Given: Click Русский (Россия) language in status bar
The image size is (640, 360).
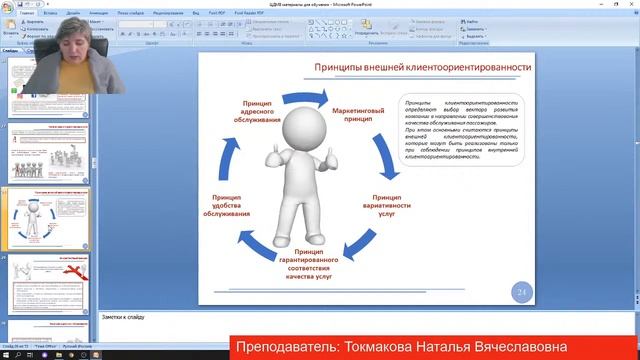Looking at the screenshot, I should (77, 346).
